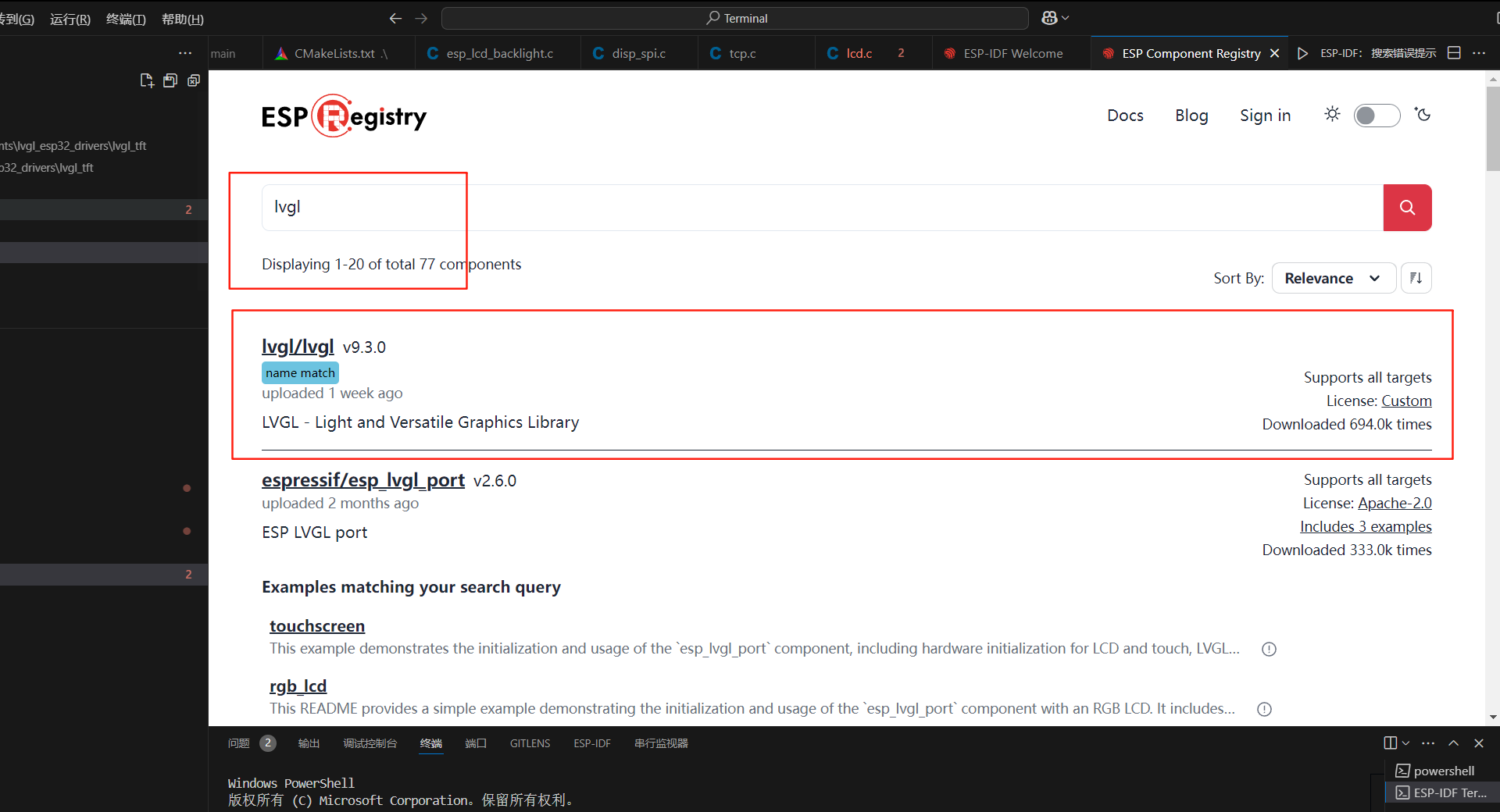Click the moon dark-mode icon
The width and height of the screenshot is (1500, 812).
(1423, 115)
